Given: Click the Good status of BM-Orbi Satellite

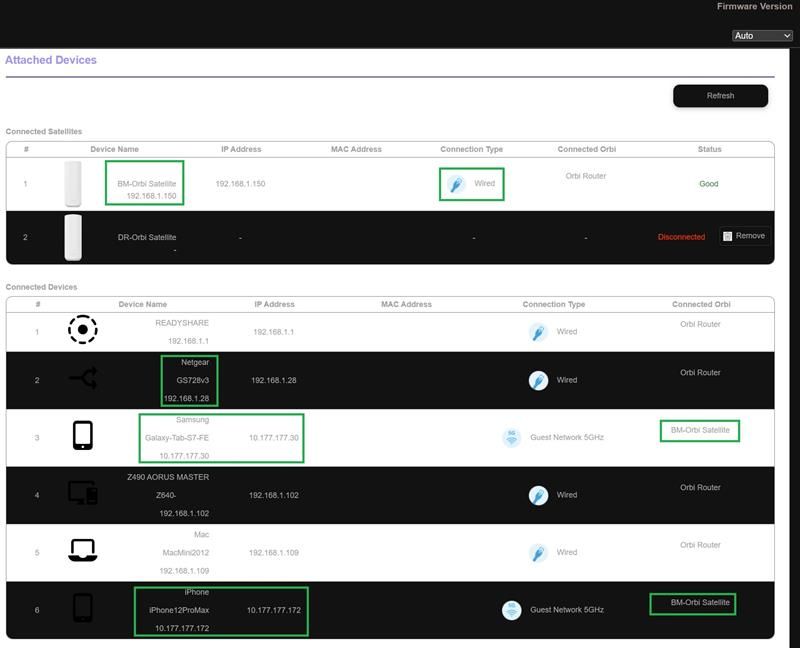Looking at the screenshot, I should 709,184.
